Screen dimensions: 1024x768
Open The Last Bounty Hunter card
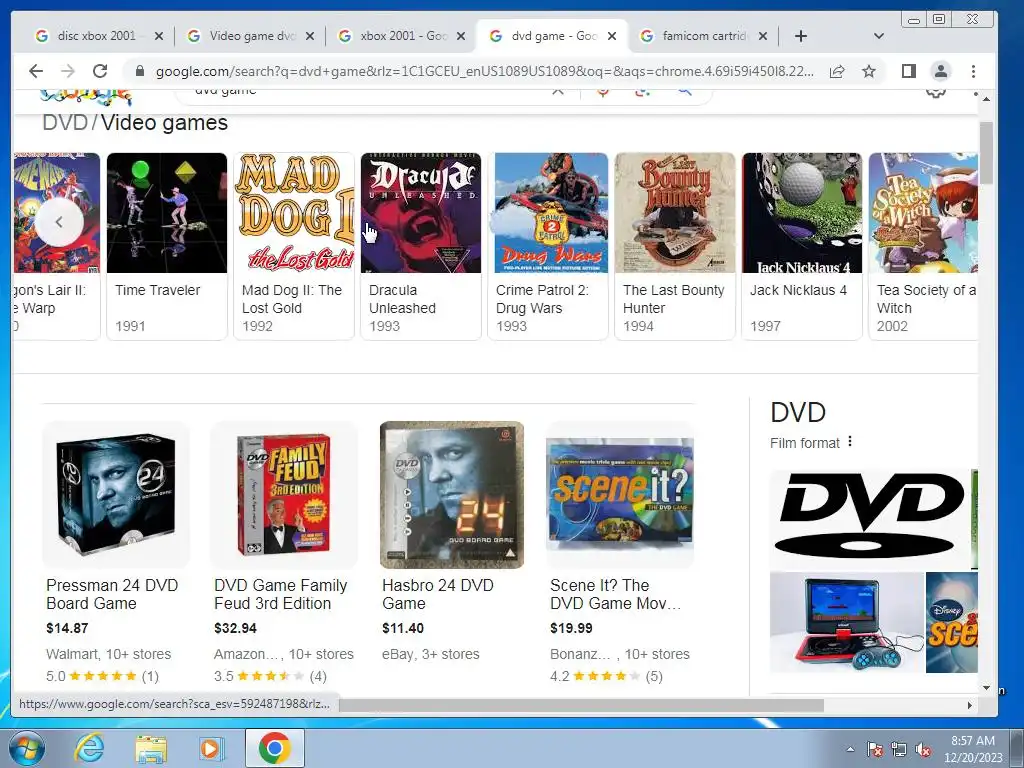(675, 246)
